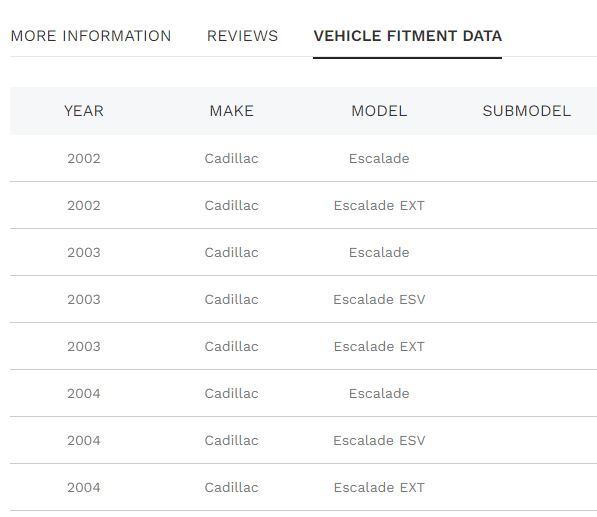597x517 pixels.
Task: Click Escalade EXT in the 2003 row
Action: [x=379, y=346]
